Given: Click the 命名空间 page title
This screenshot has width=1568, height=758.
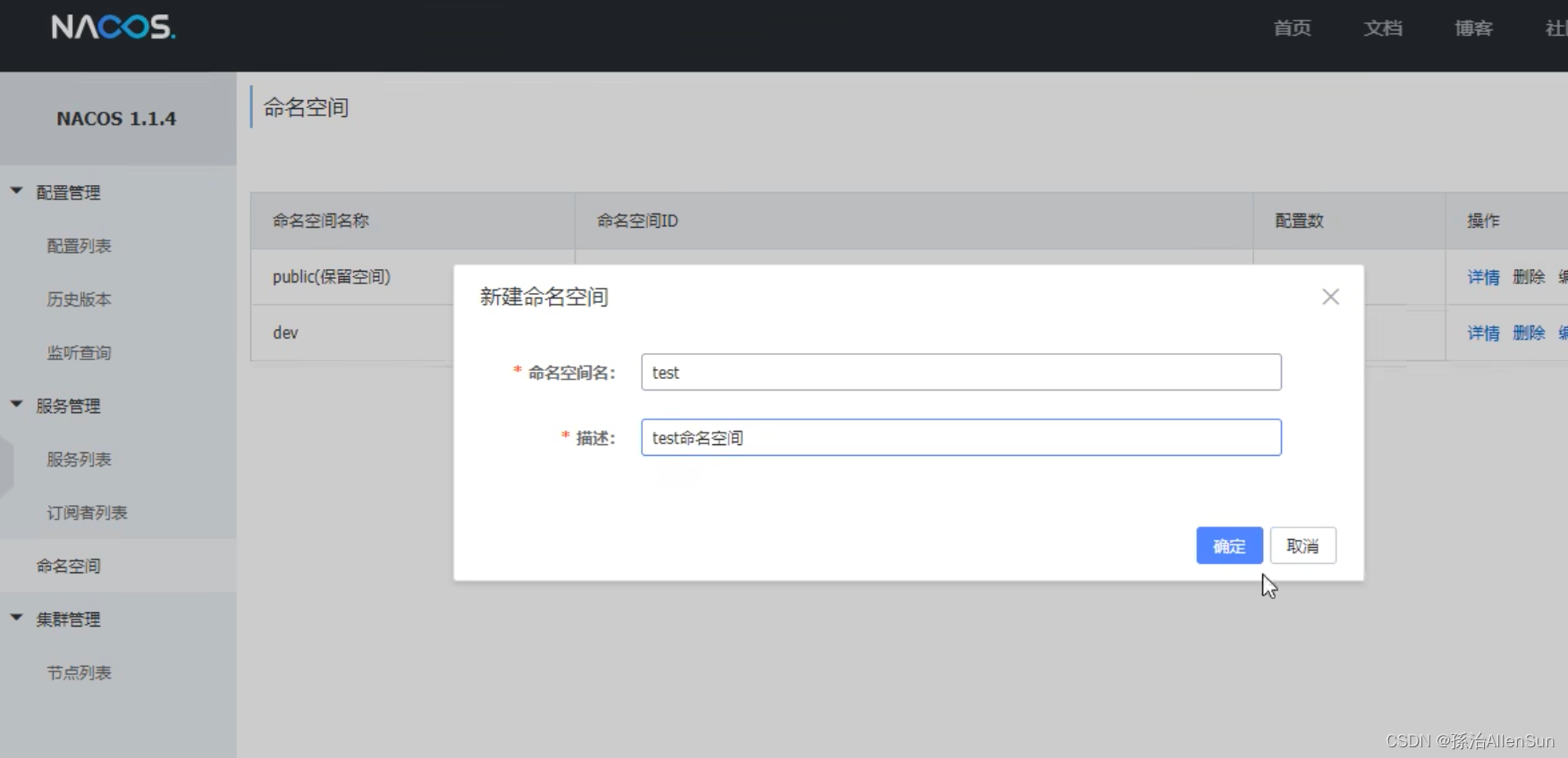Looking at the screenshot, I should click(x=306, y=108).
